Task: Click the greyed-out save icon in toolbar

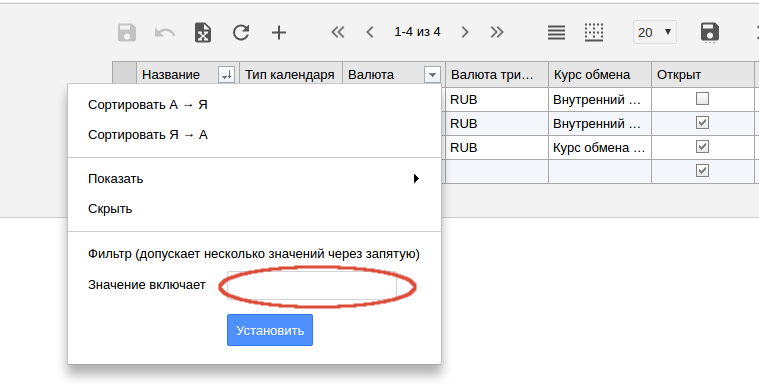Action: (x=127, y=33)
